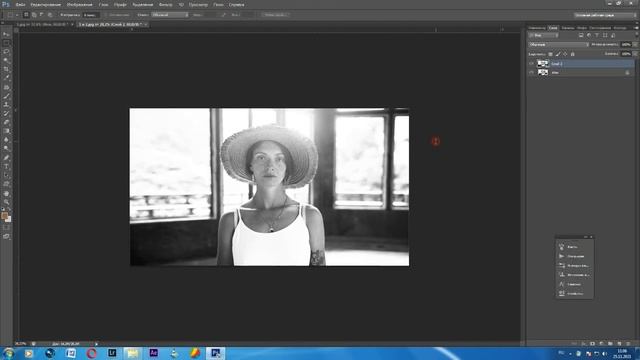Select the Healing Brush tool
Image resolution: width=640 pixels, height=360 pixels.
[6, 87]
